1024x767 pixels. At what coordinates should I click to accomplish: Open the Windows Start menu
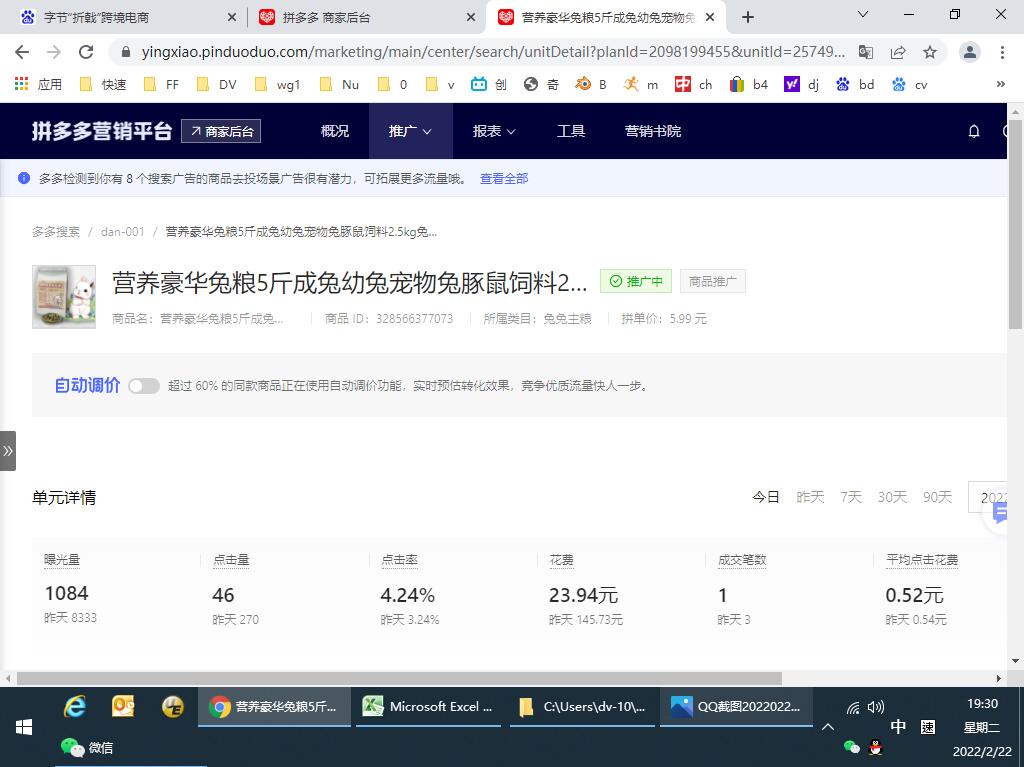(24, 727)
